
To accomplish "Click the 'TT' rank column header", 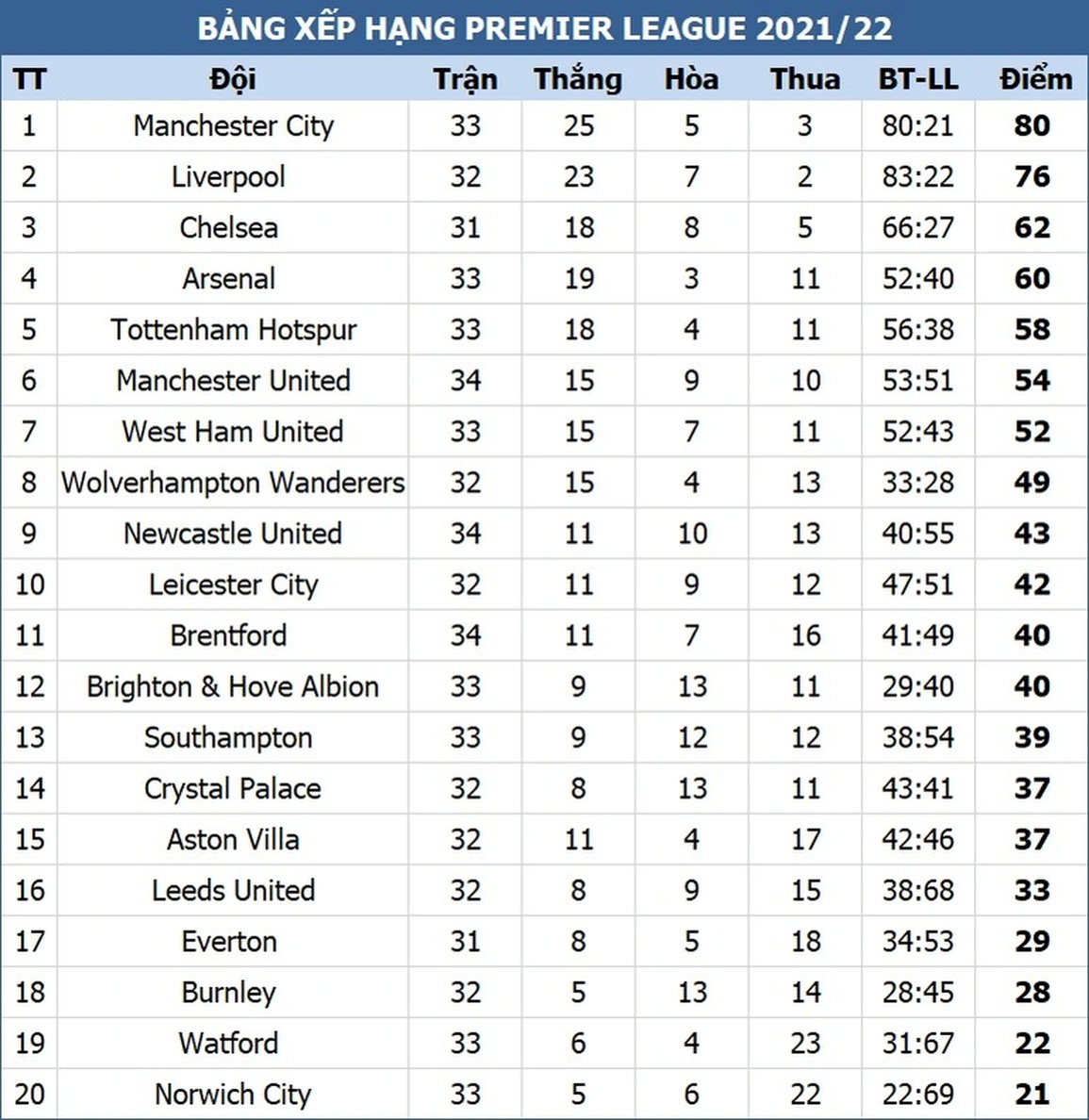I will pos(29,78).
